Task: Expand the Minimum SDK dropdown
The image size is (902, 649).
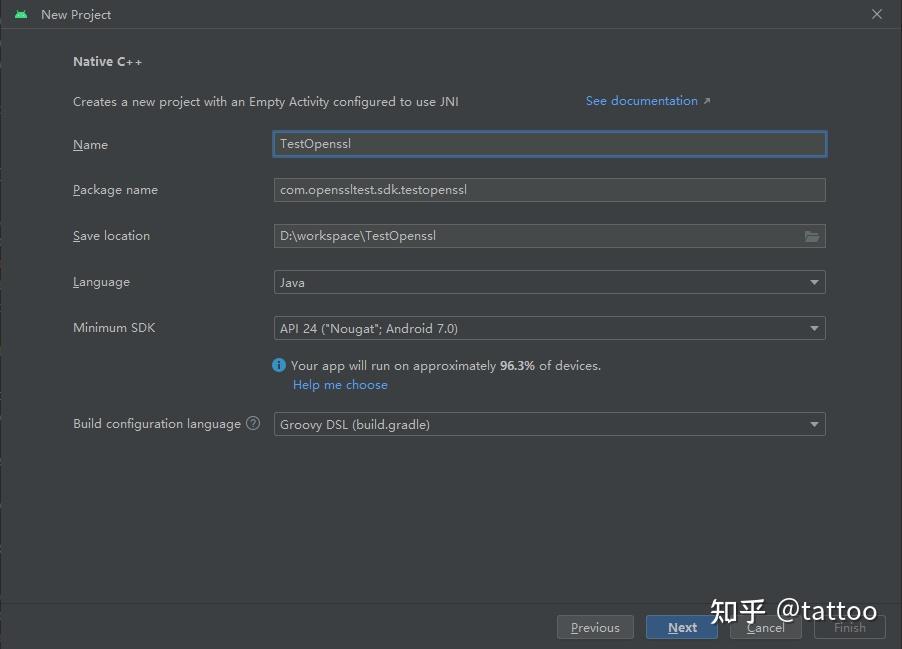Action: click(549, 328)
